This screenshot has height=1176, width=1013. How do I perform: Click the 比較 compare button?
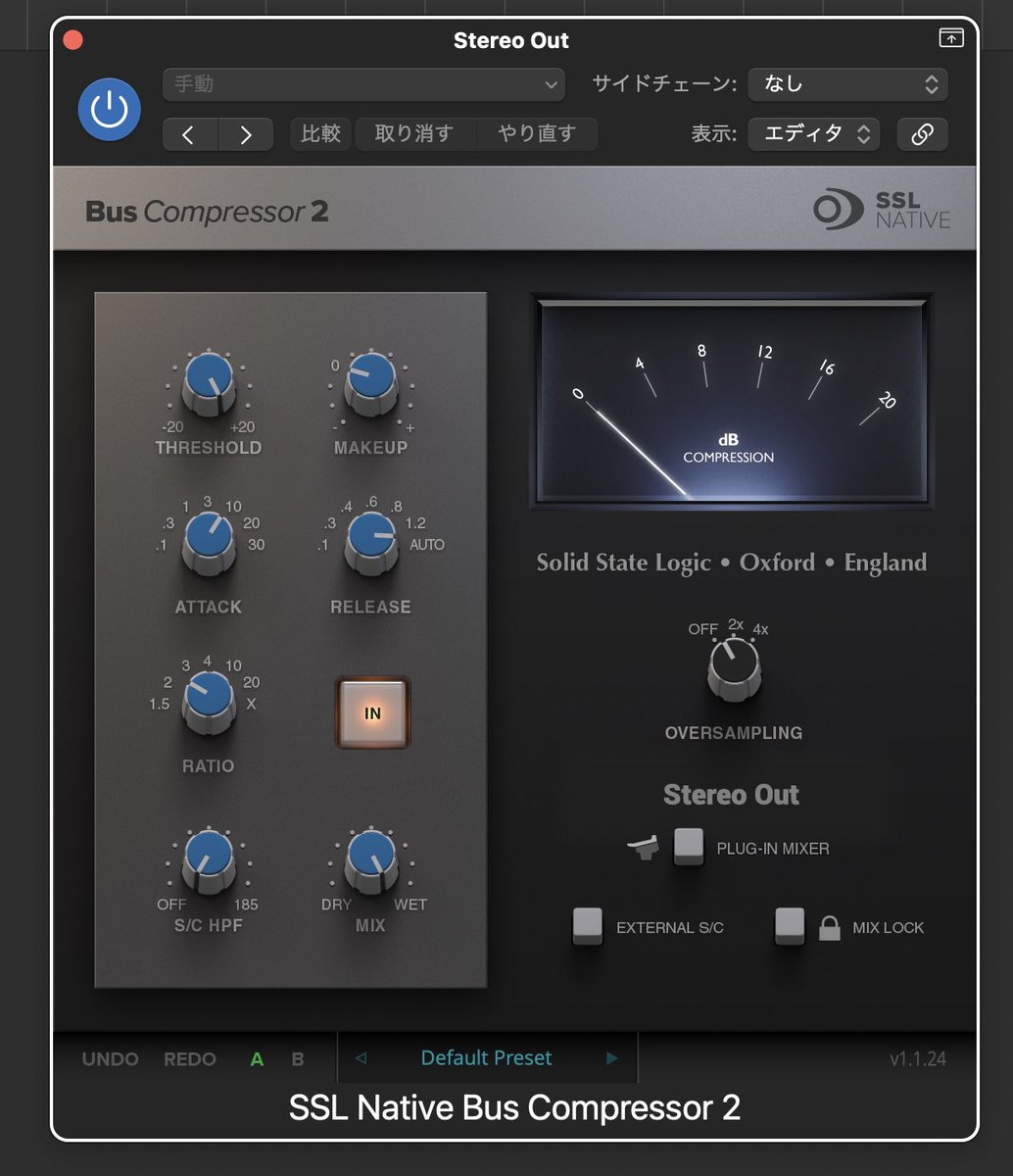click(x=320, y=134)
